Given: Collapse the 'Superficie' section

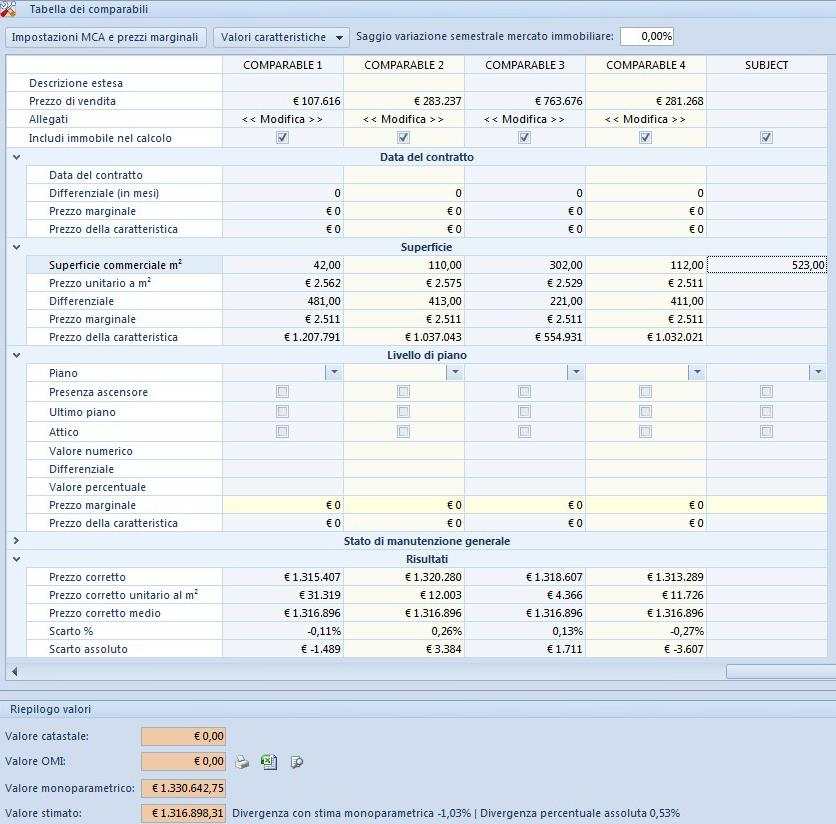Looking at the screenshot, I should point(16,247).
